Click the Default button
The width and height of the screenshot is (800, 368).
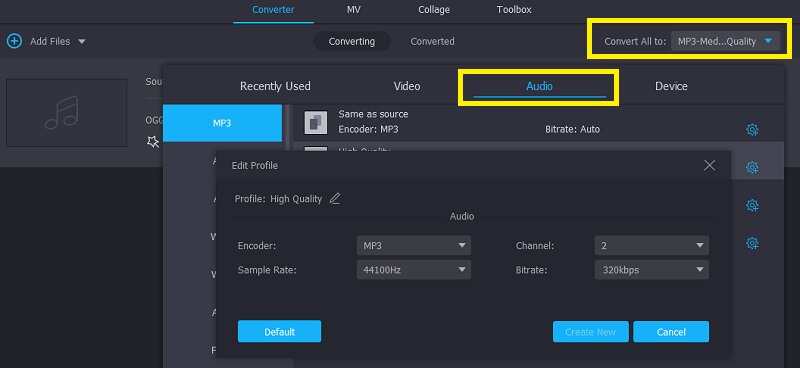pos(280,332)
